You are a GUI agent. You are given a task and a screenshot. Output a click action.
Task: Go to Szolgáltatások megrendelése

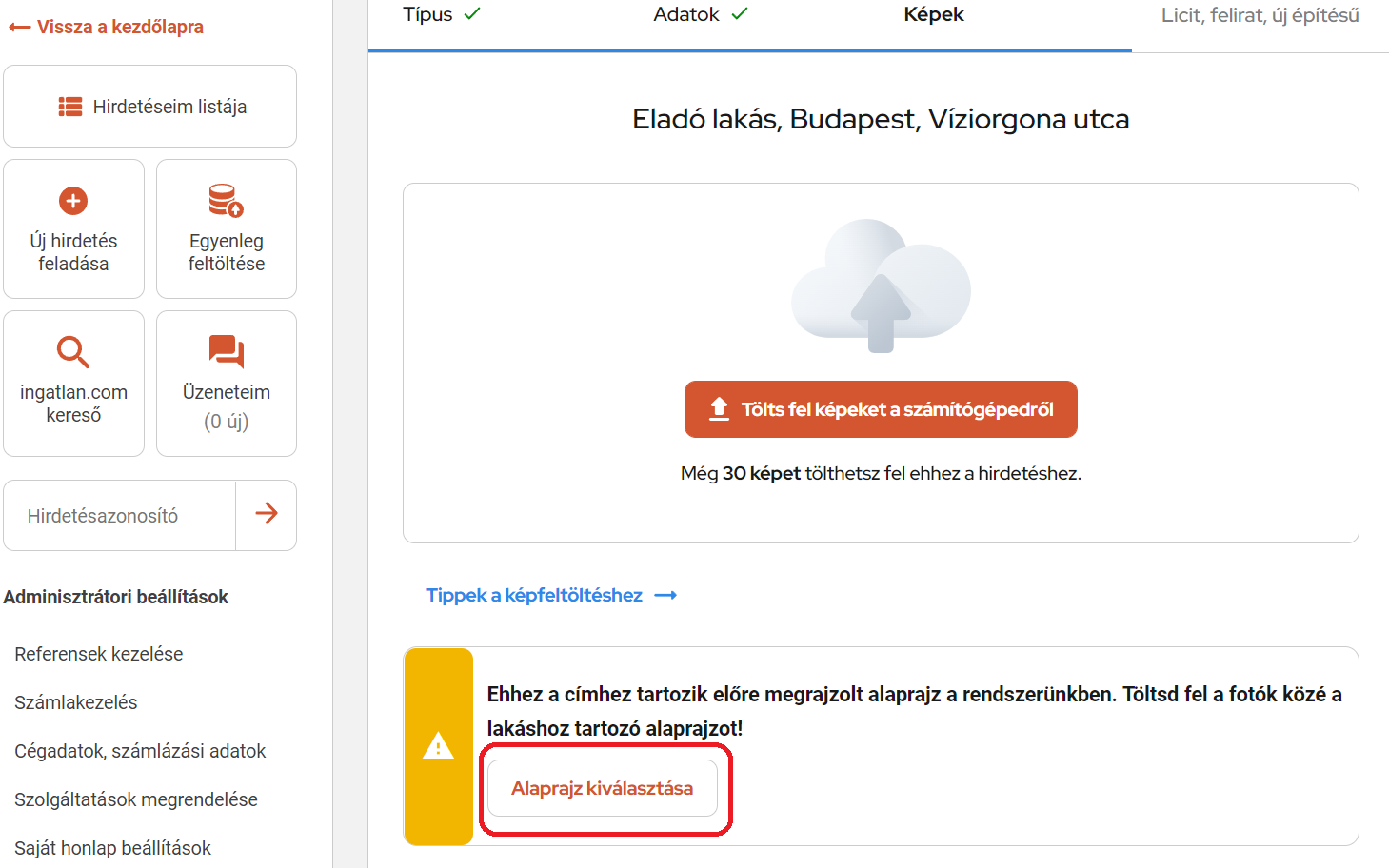point(136,799)
